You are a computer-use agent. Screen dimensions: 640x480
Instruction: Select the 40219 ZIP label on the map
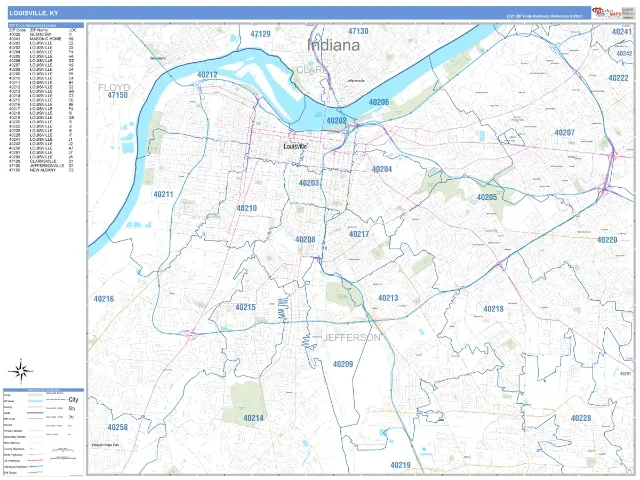coord(400,465)
